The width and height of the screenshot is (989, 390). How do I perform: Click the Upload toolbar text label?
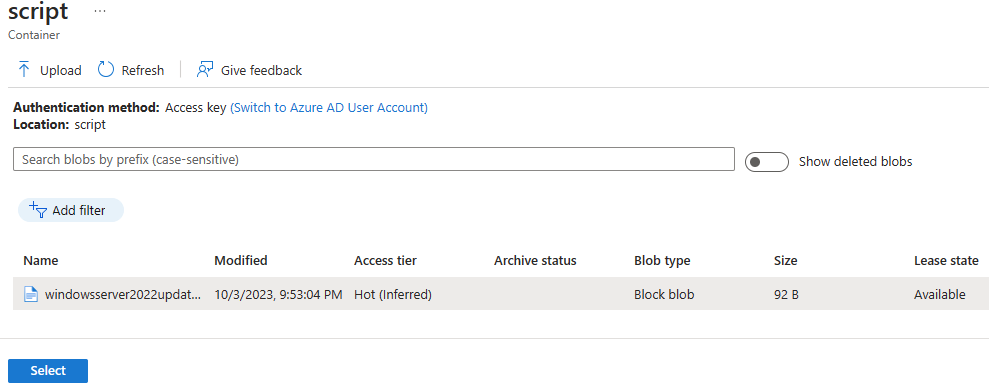click(61, 70)
